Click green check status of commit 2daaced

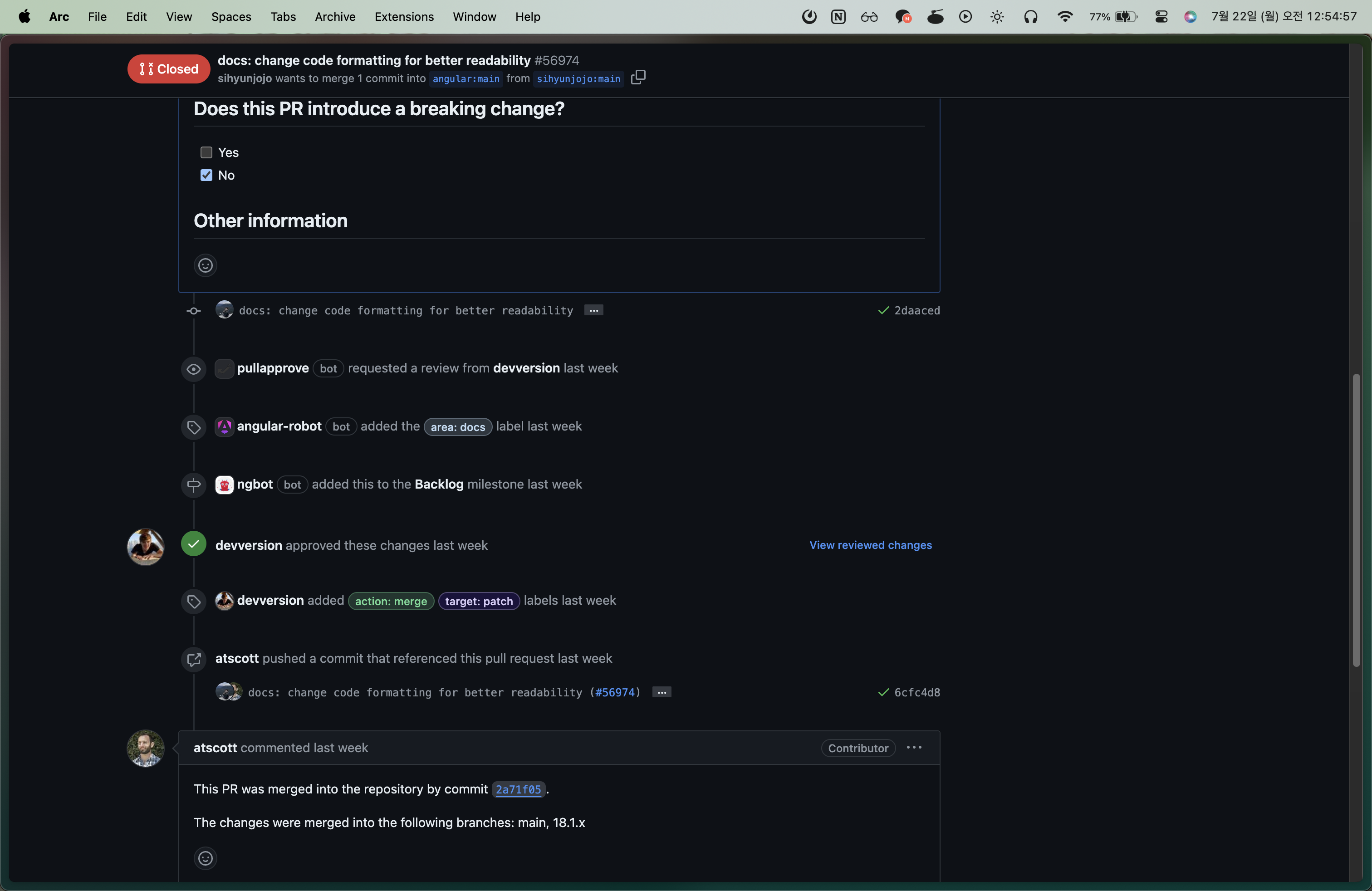(x=883, y=311)
